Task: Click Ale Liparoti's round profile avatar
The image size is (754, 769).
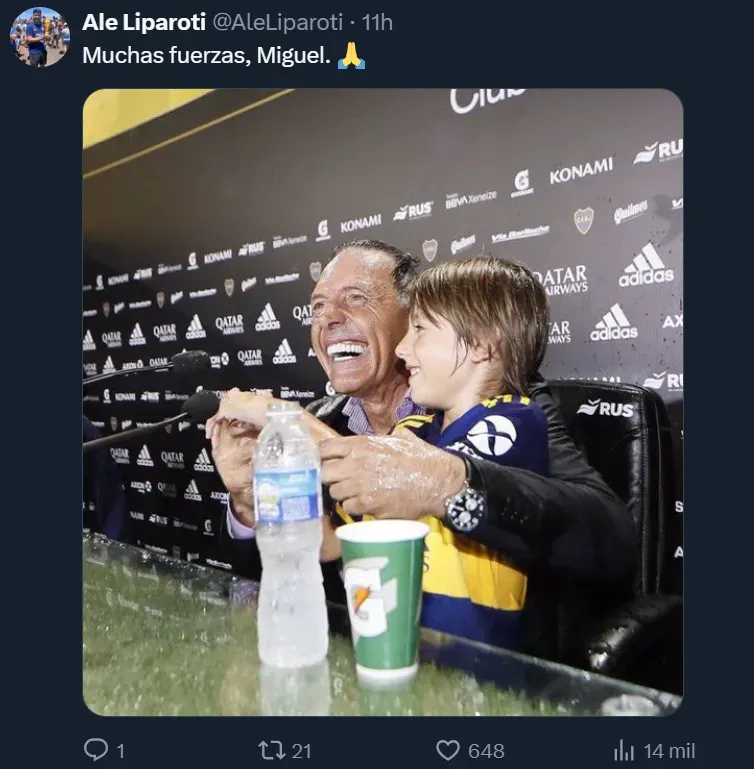Action: [40, 37]
